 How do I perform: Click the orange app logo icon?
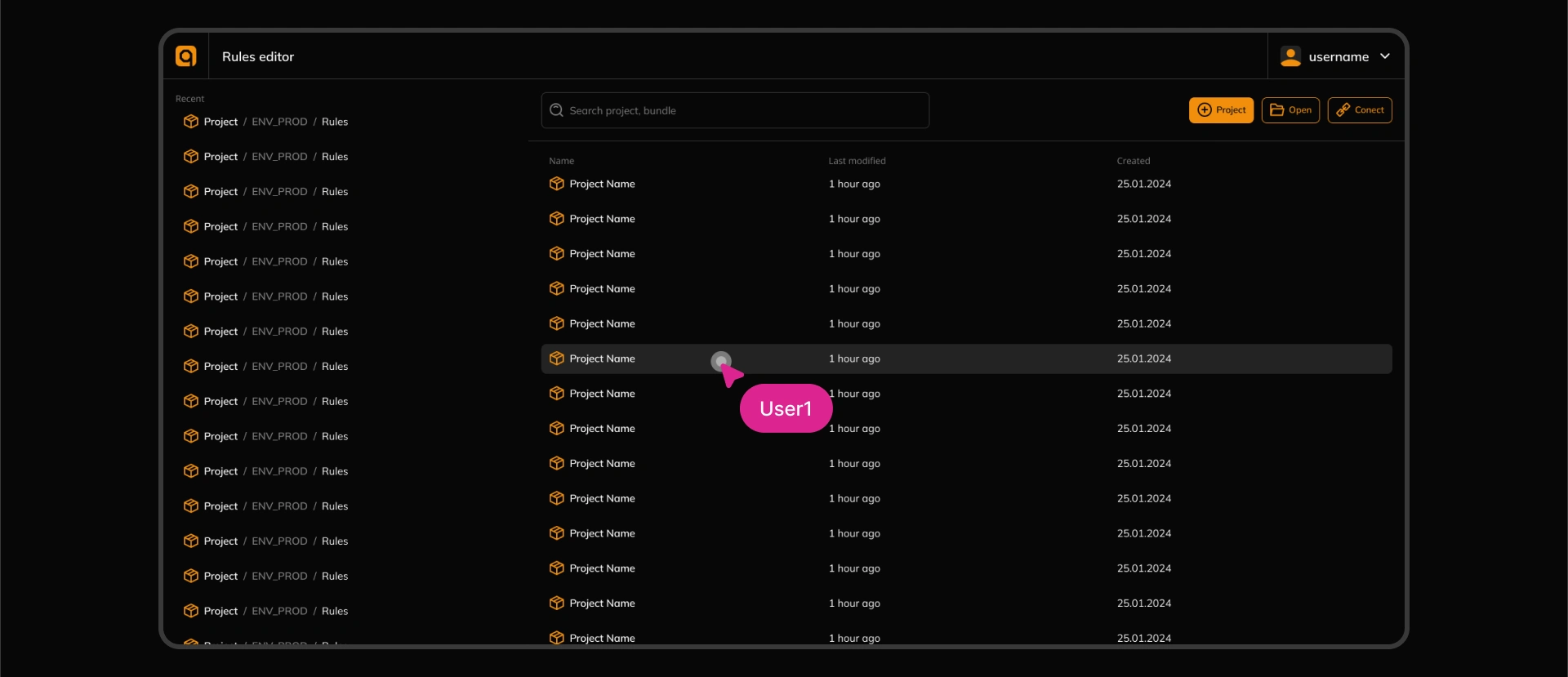click(186, 56)
